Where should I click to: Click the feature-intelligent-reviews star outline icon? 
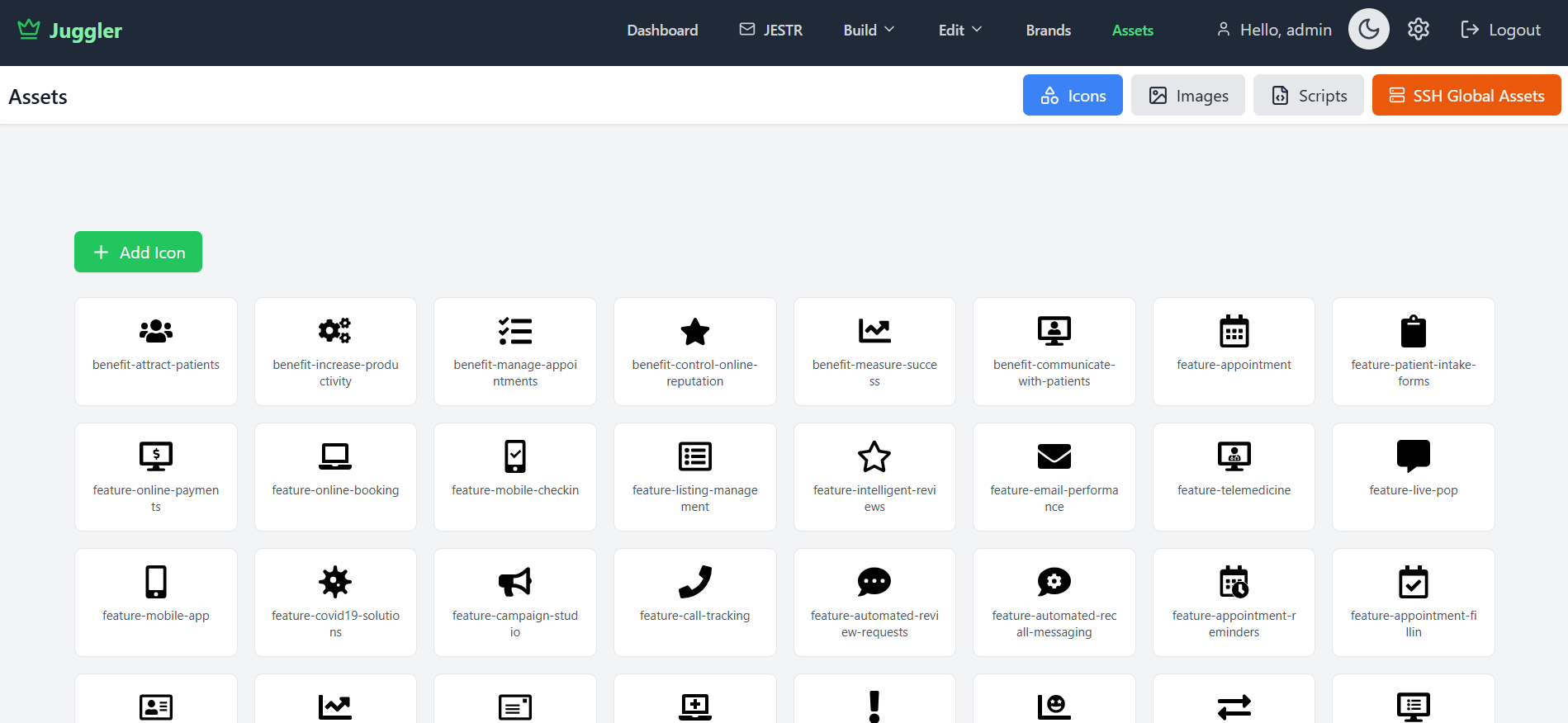874,456
